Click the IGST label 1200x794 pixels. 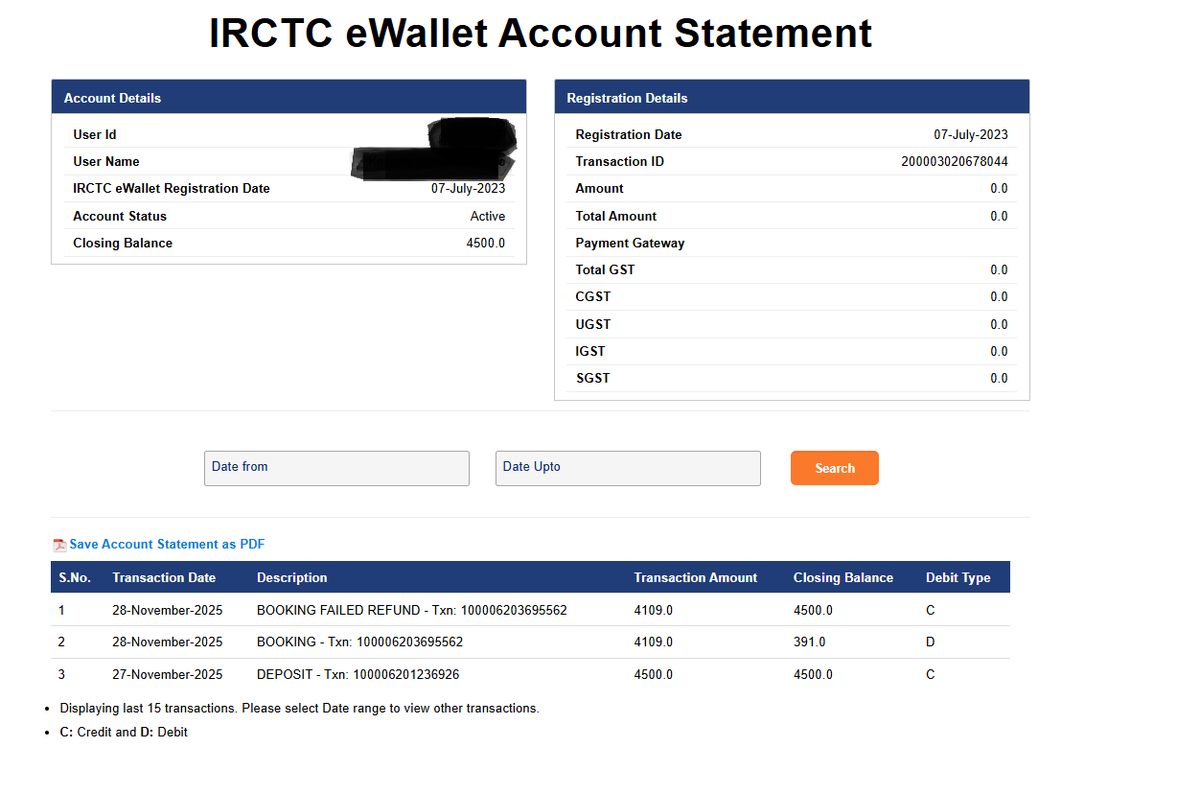coord(590,351)
